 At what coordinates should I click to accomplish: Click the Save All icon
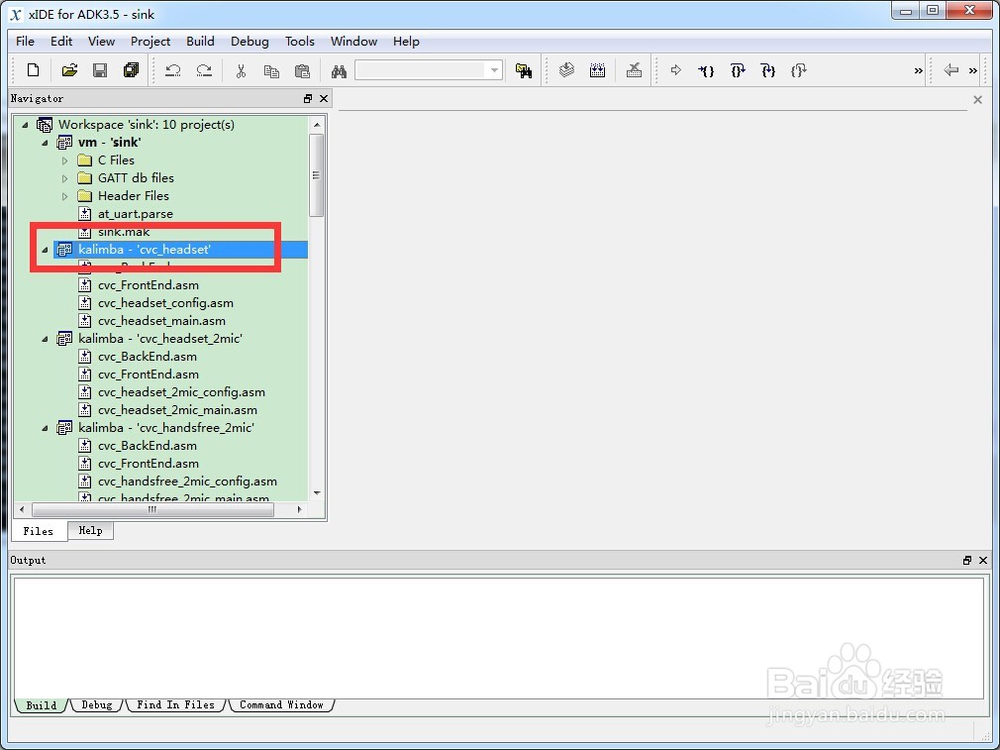coord(131,70)
